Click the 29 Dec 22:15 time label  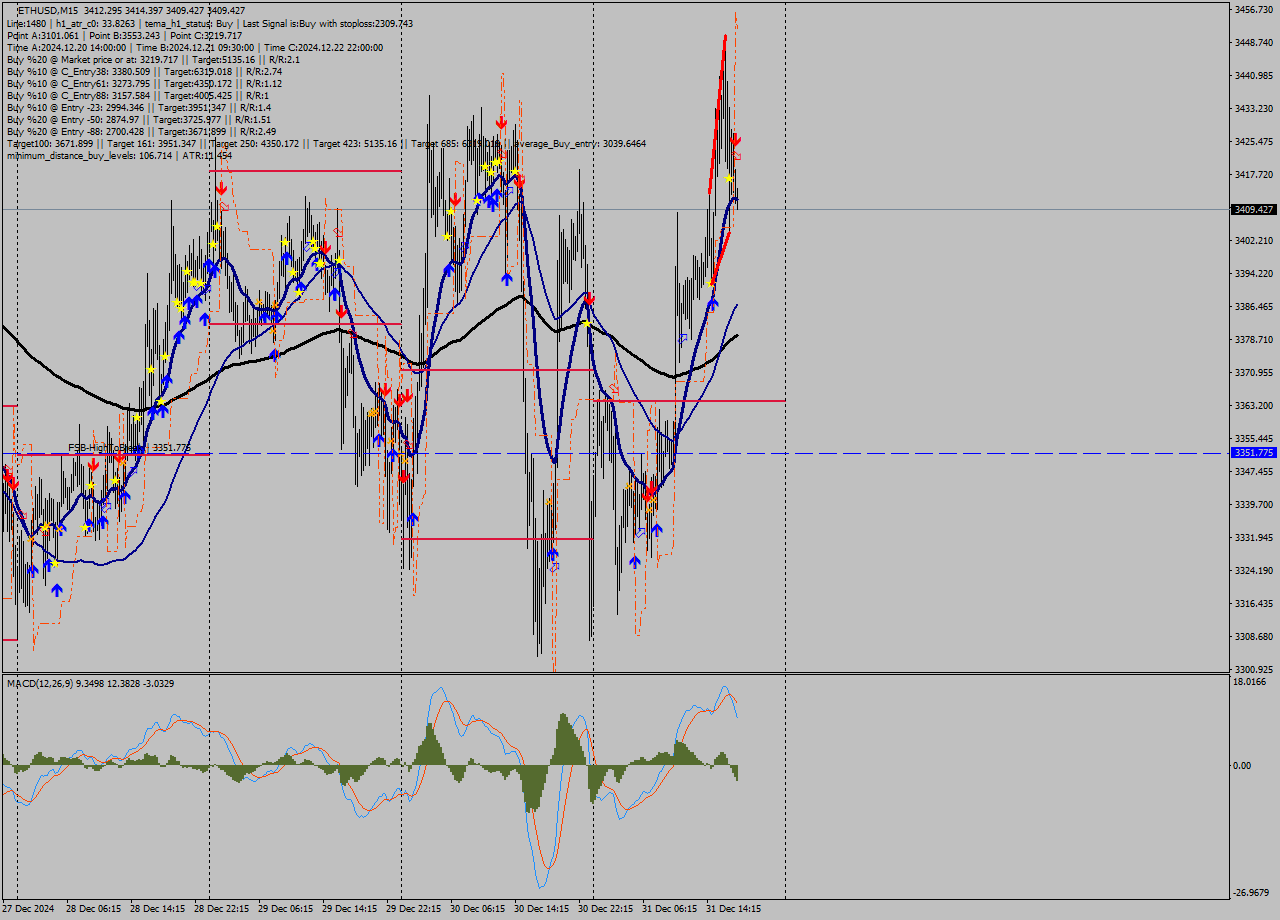coord(413,909)
